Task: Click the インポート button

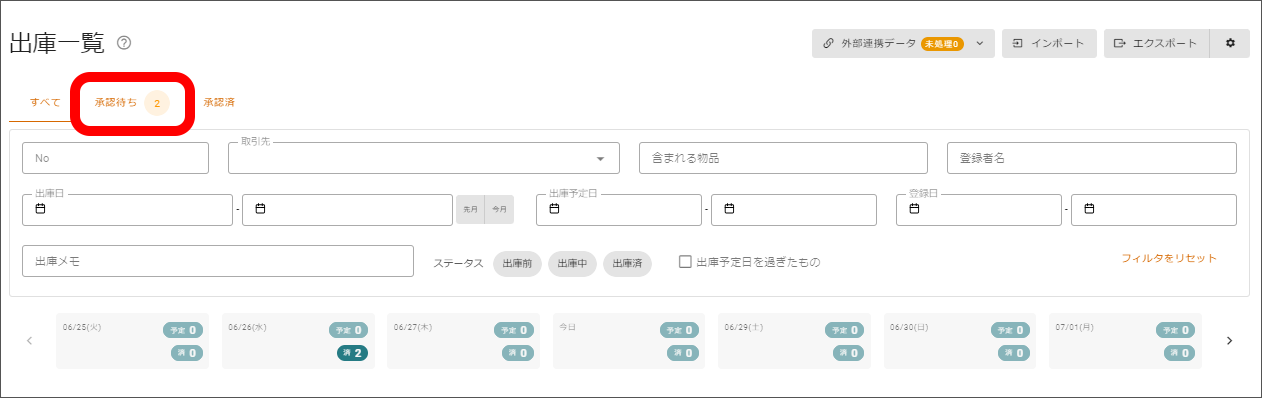Action: coord(1049,43)
